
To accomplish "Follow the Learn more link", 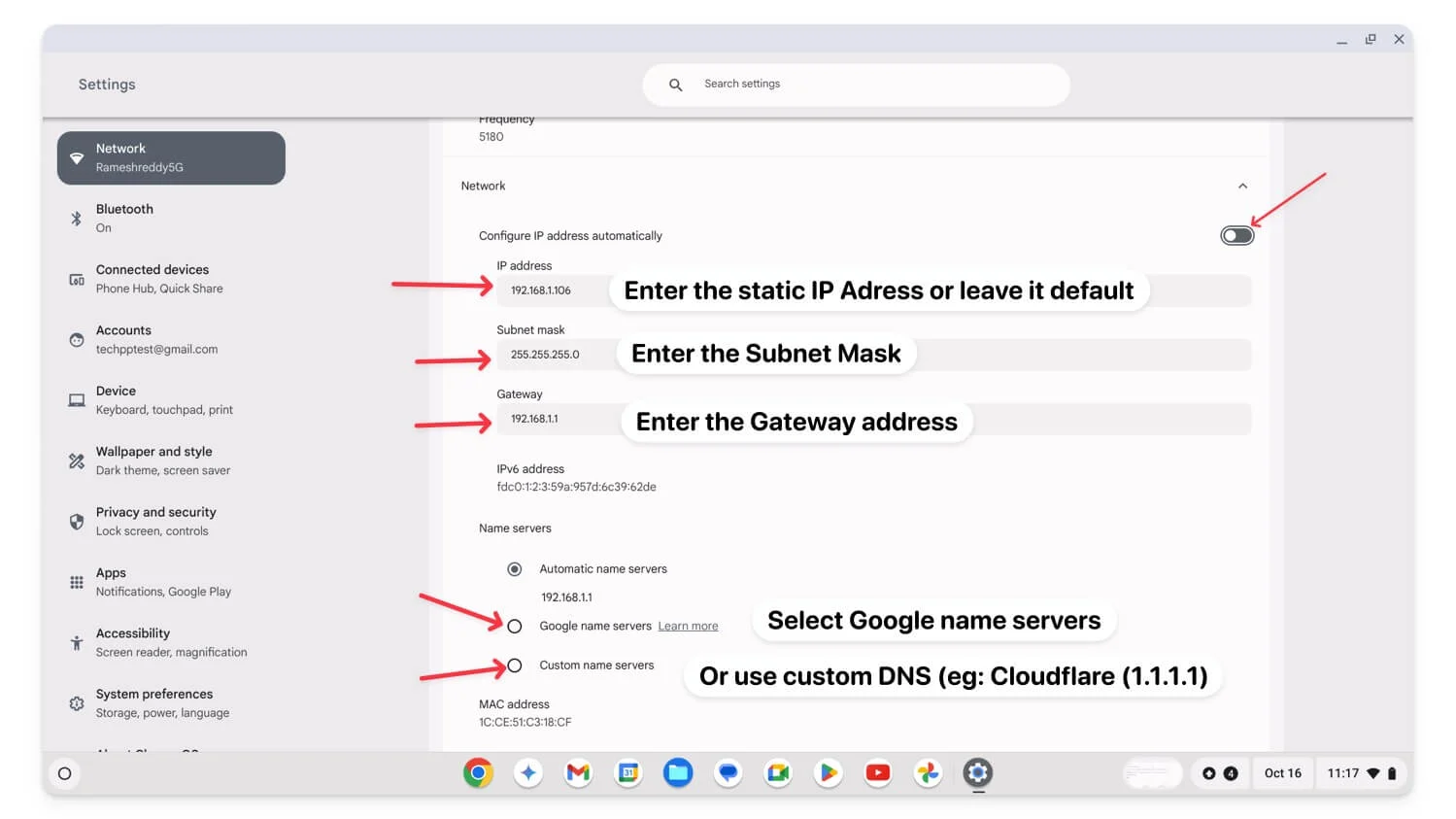I will (x=688, y=627).
